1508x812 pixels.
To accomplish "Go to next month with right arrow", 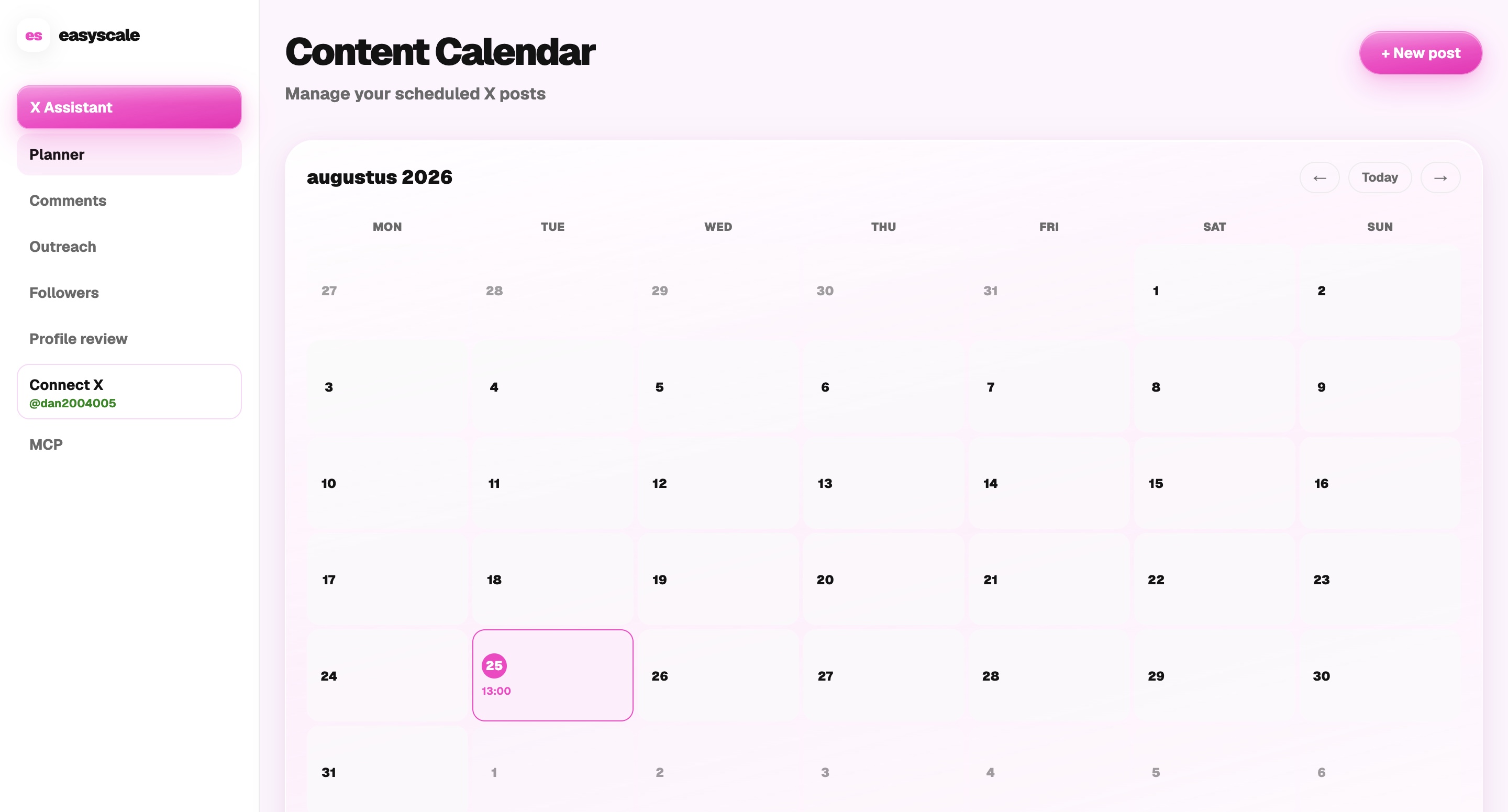I will (1440, 177).
